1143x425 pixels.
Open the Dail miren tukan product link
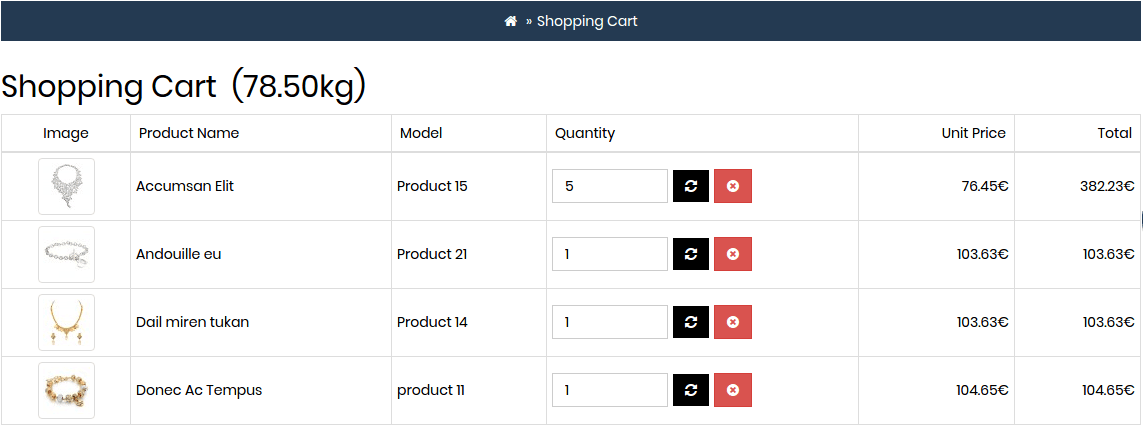pyautogui.click(x=192, y=321)
